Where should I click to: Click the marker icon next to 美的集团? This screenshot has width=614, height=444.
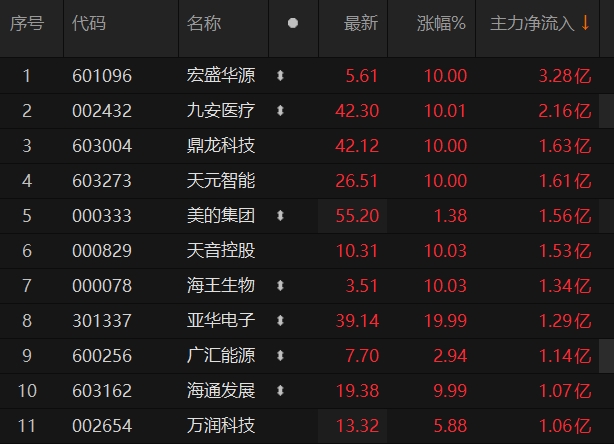(280, 215)
